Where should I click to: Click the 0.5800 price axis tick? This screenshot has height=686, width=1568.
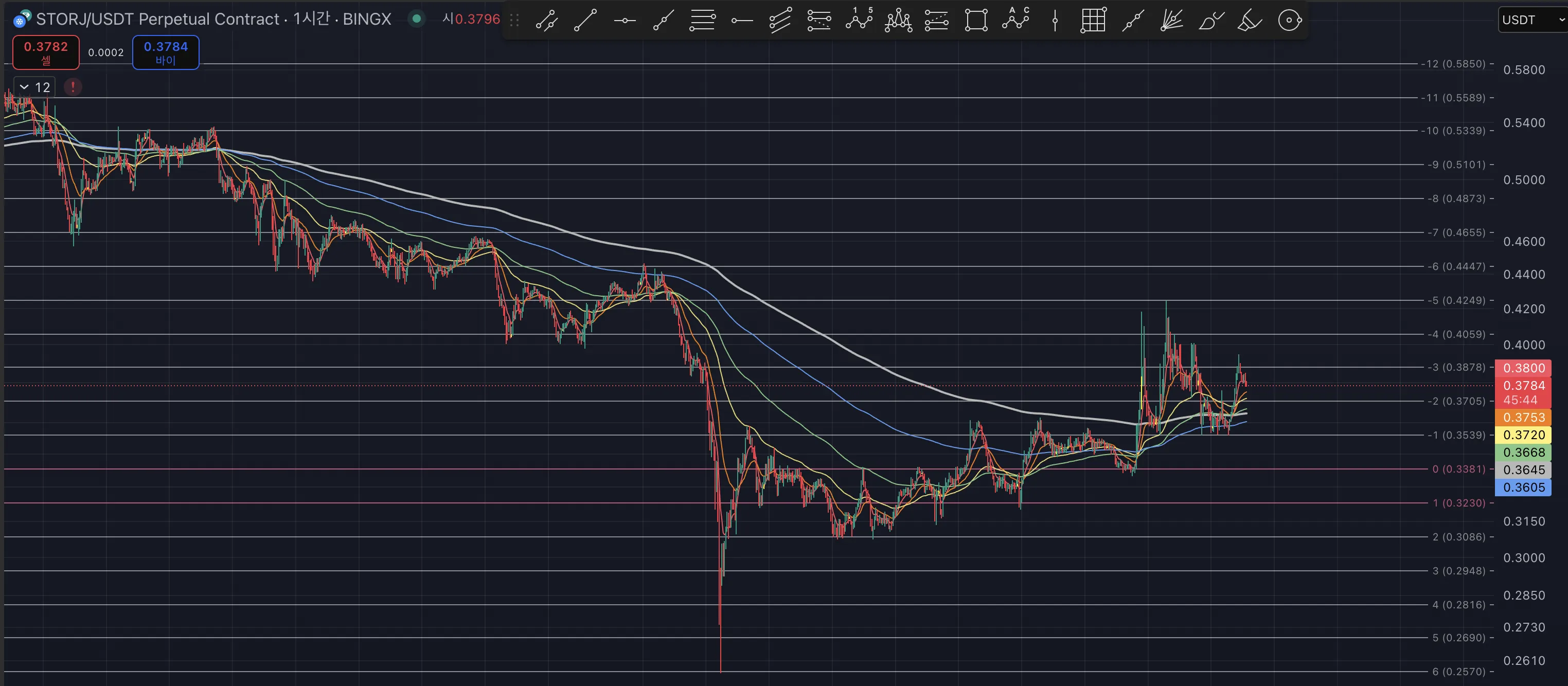tap(1524, 70)
